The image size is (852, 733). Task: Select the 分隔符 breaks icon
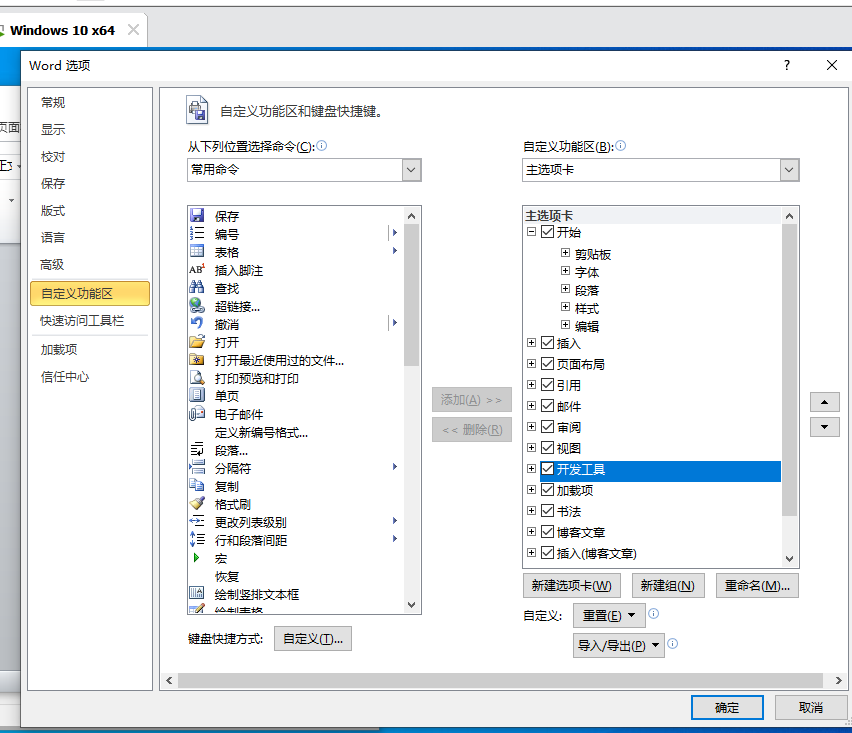197,467
